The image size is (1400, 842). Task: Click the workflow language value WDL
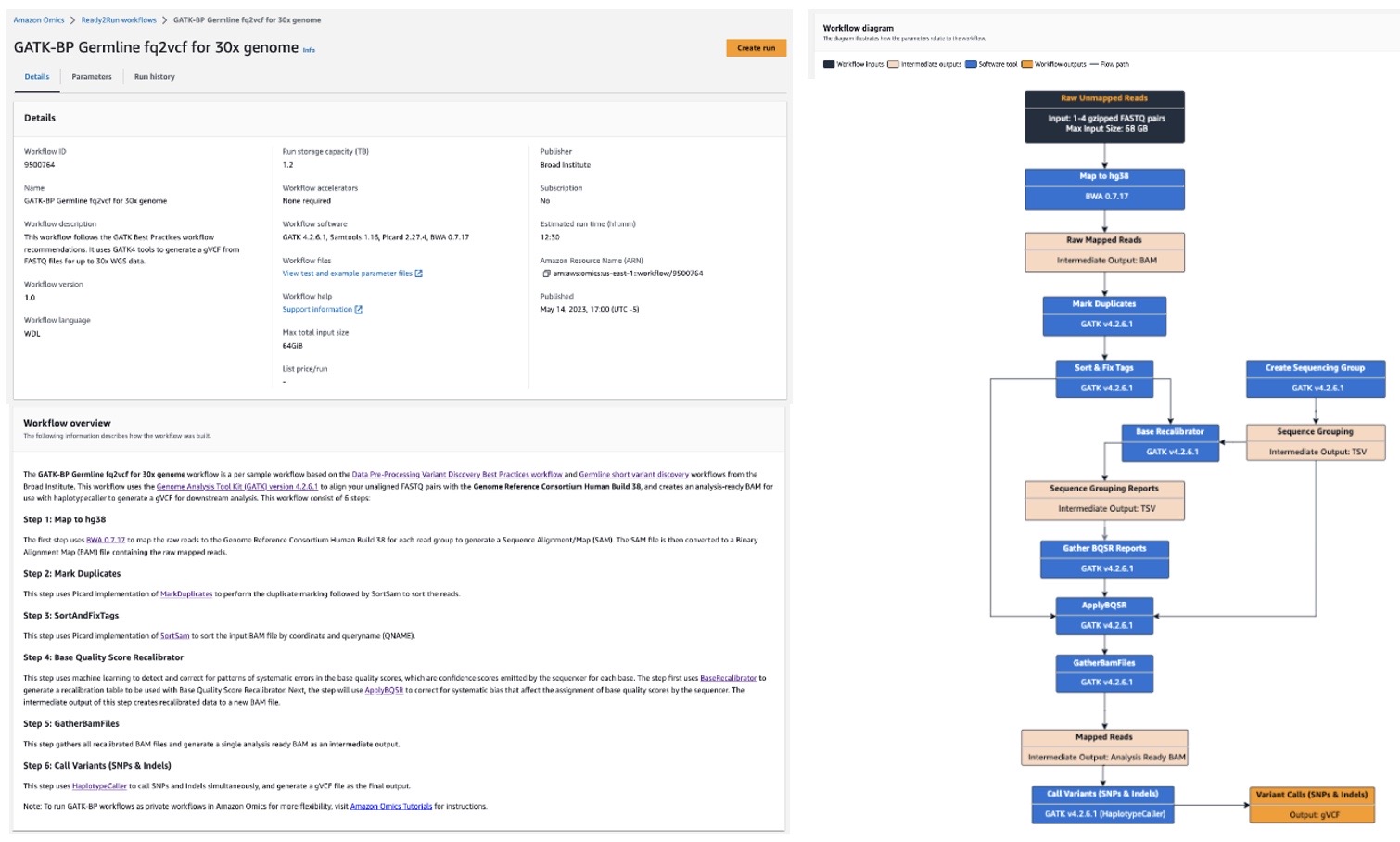click(32, 334)
